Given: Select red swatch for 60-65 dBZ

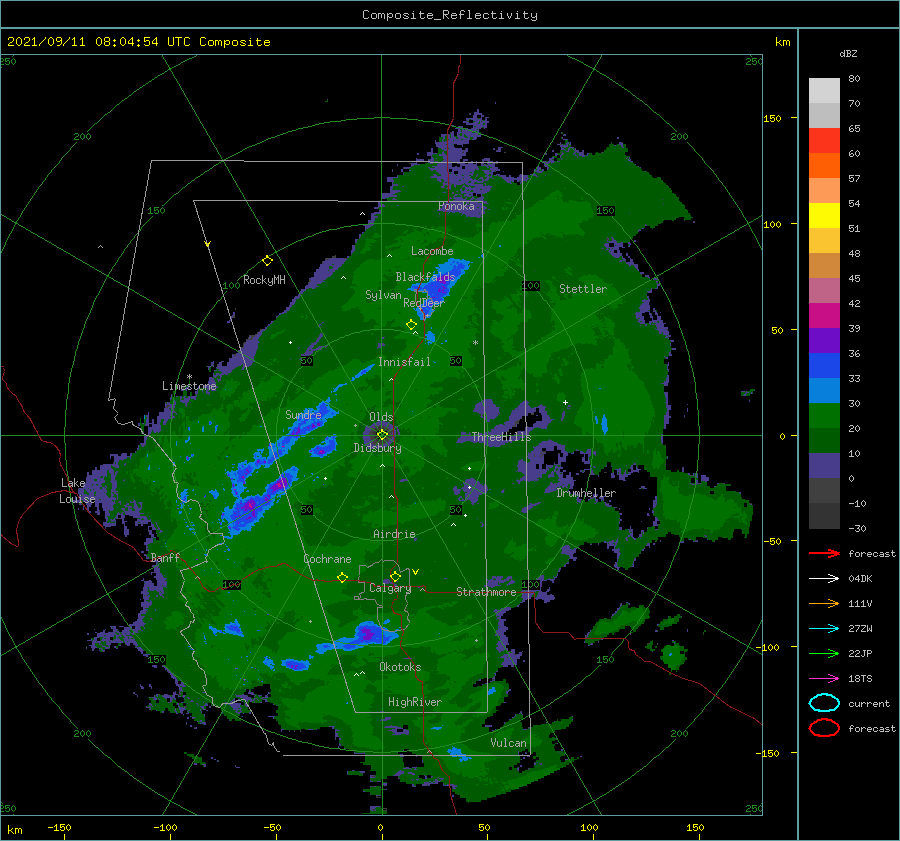Looking at the screenshot, I should [x=824, y=141].
